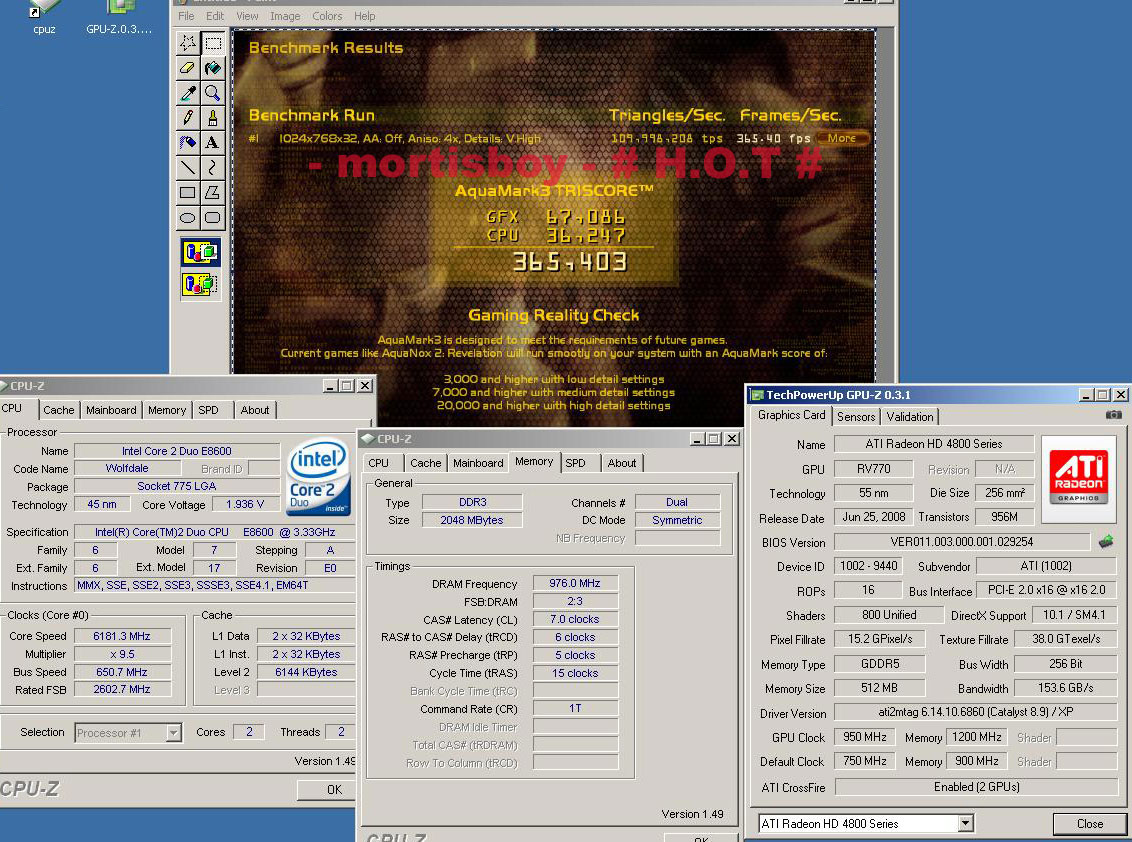Image resolution: width=1132 pixels, height=842 pixels.
Task: Select the Brush tool in Paint
Action: [x=213, y=118]
